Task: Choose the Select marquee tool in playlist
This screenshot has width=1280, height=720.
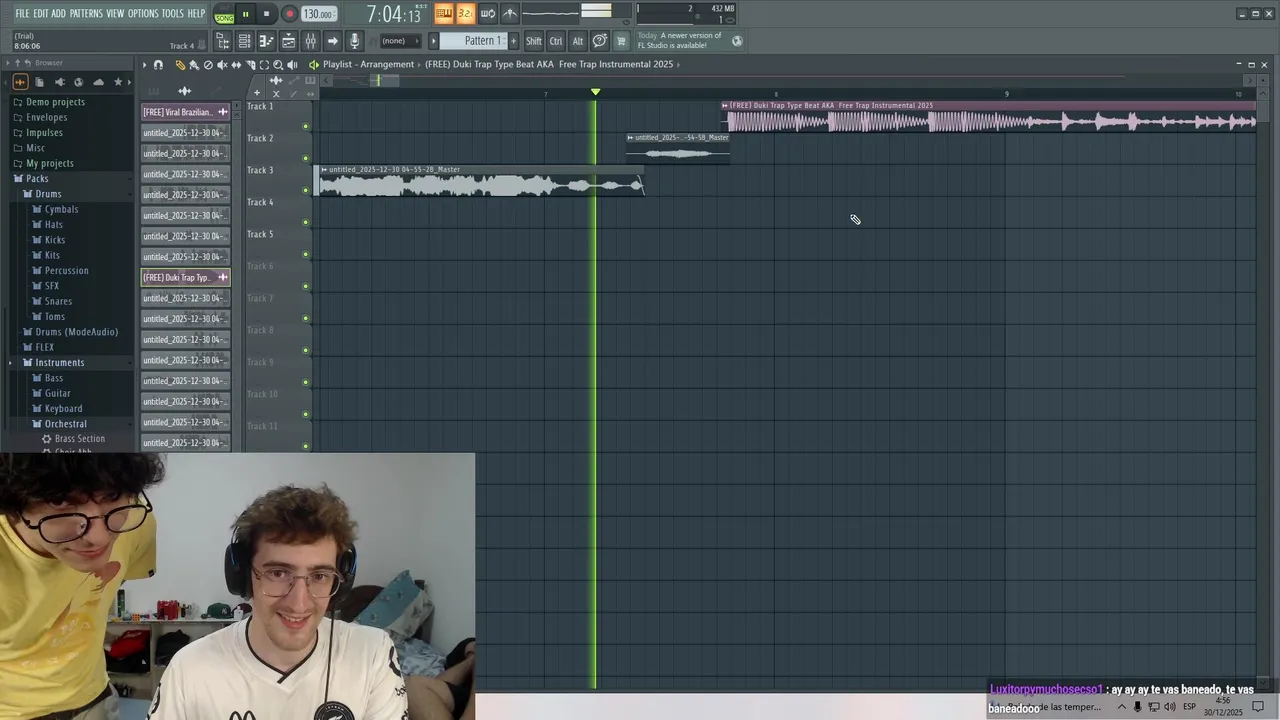Action: [x=264, y=64]
